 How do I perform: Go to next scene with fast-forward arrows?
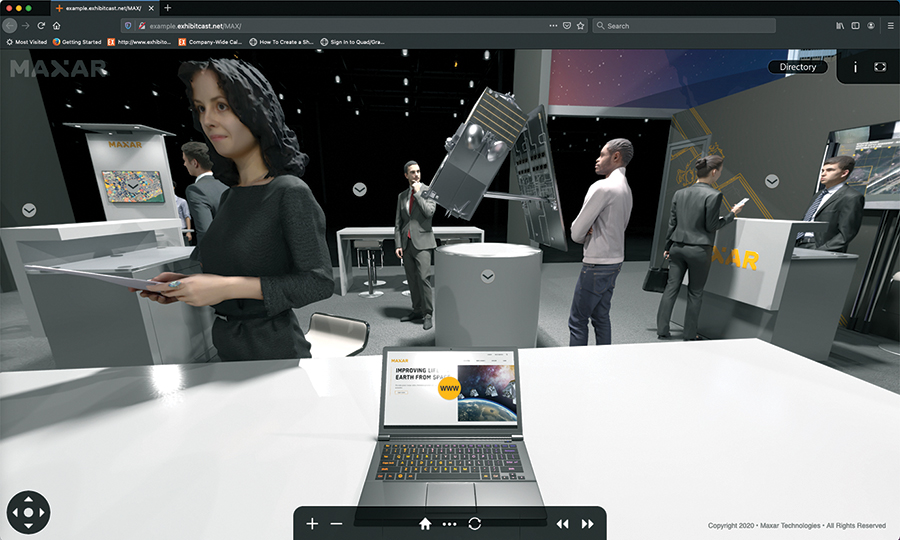pos(588,524)
